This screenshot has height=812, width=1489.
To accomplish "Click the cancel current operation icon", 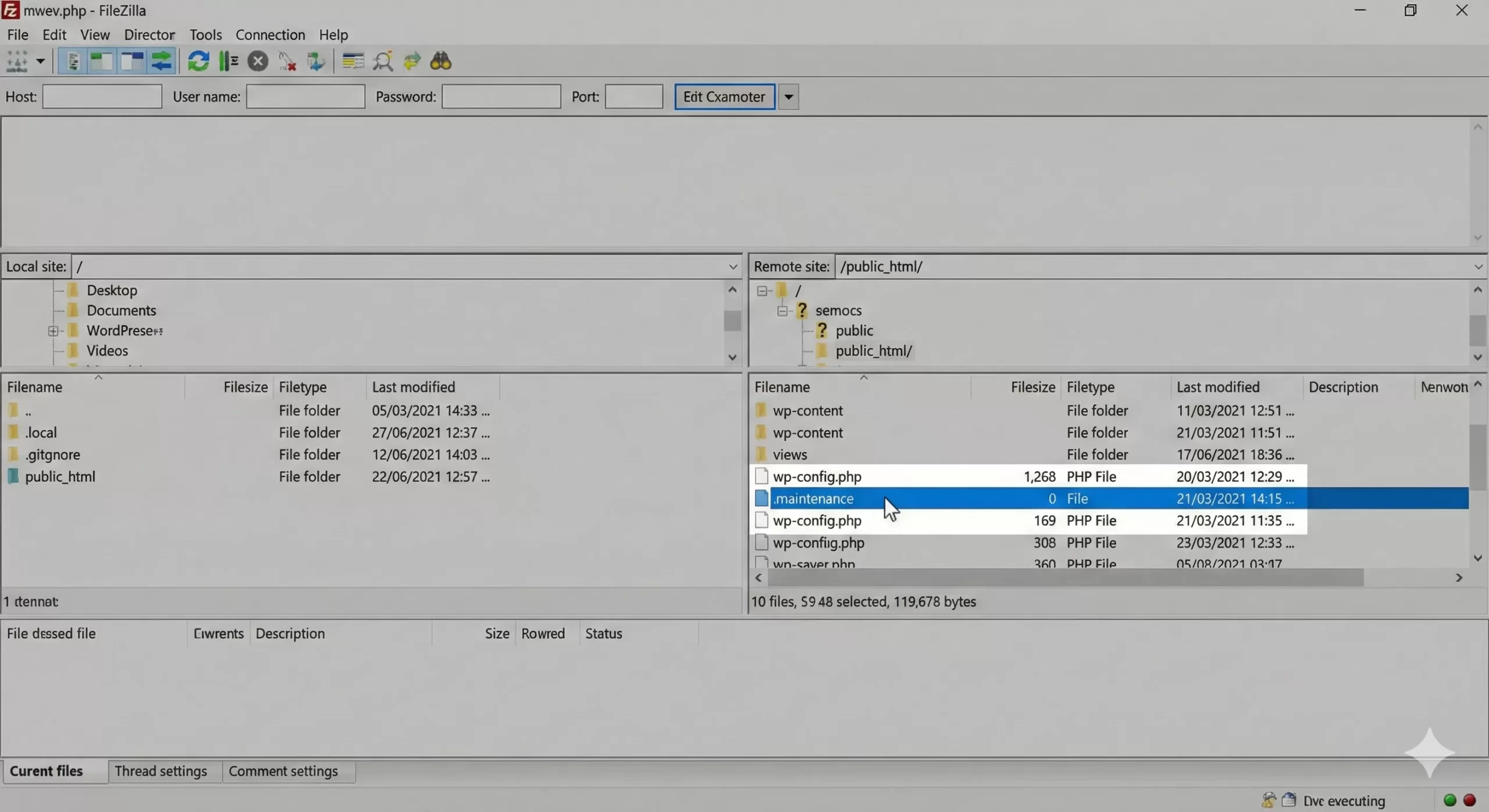I will point(258,61).
